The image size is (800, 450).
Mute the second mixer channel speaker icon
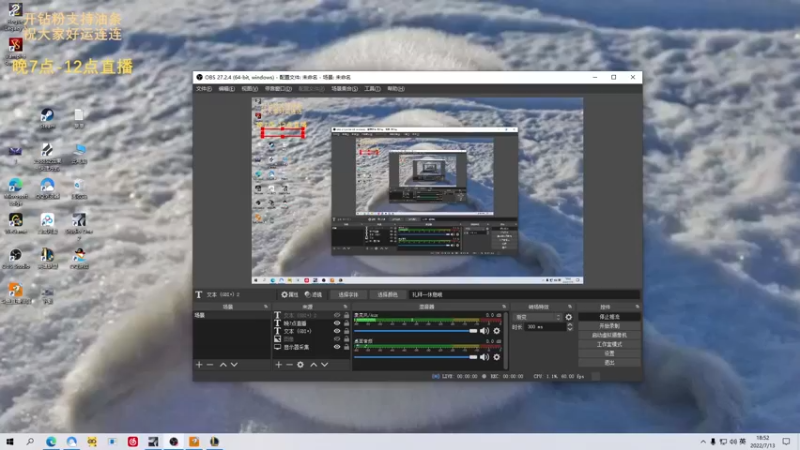[484, 356]
